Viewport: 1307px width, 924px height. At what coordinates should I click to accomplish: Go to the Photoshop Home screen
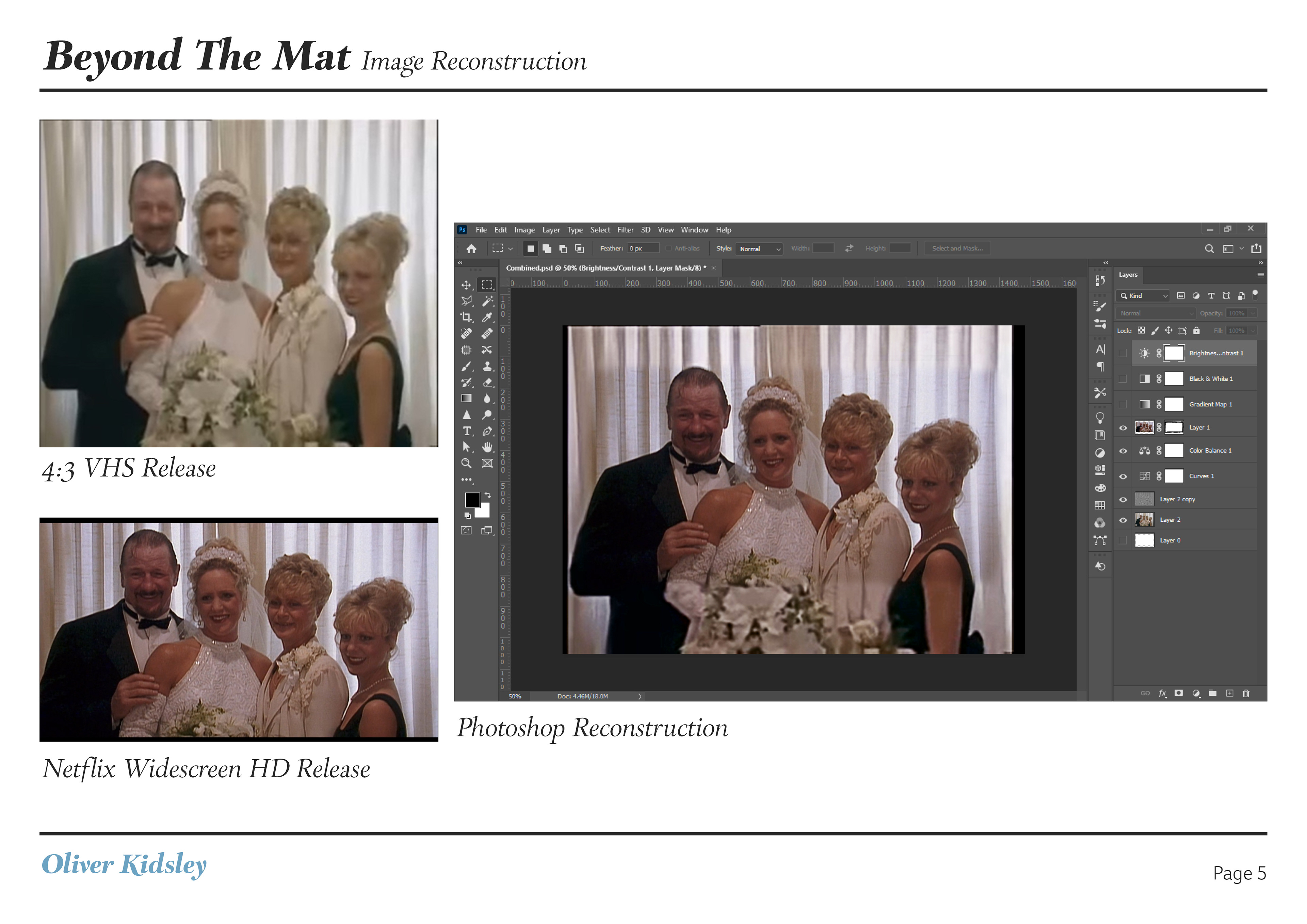(x=471, y=249)
